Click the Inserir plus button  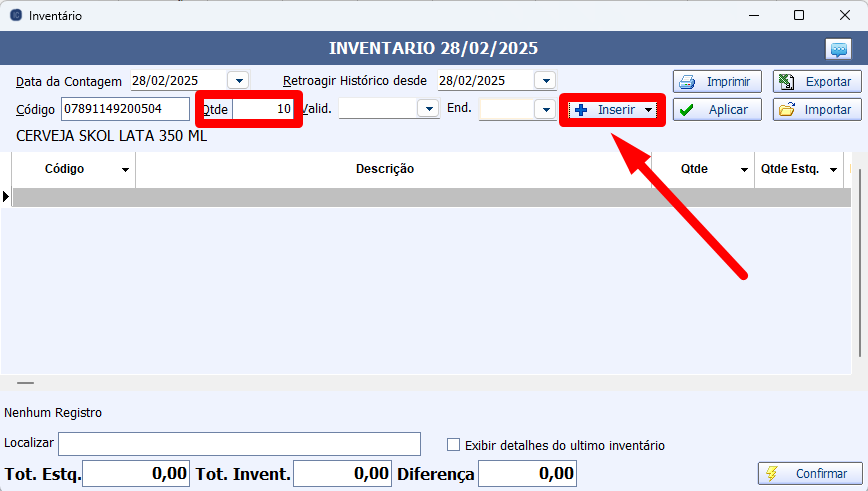[605, 110]
